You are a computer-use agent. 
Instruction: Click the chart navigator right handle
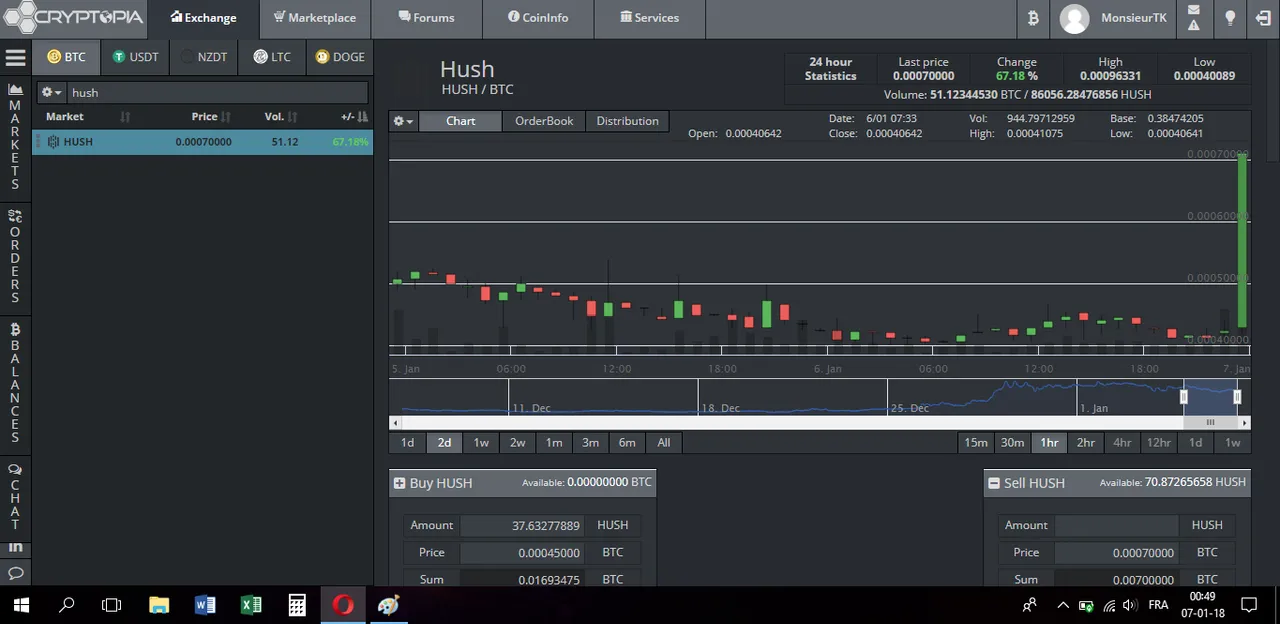[x=1237, y=398]
